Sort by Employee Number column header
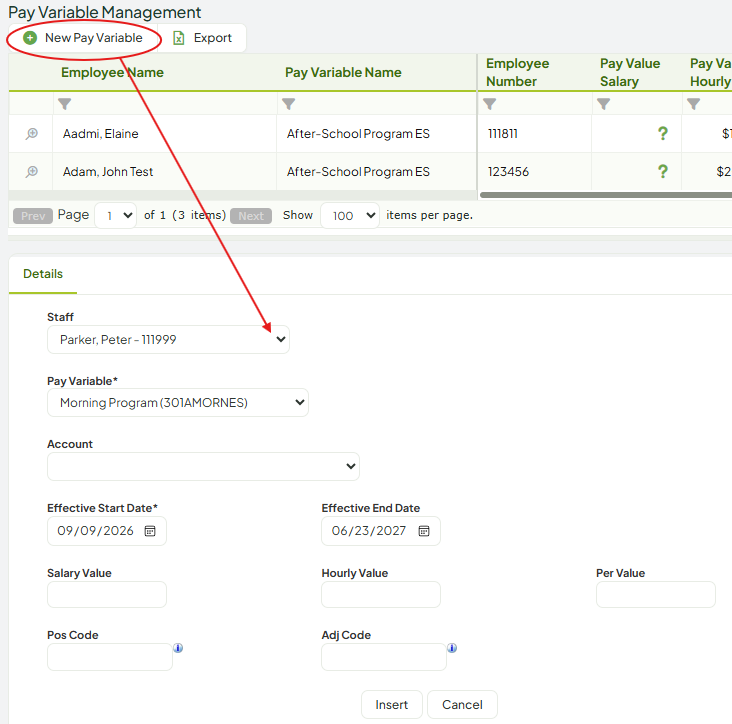732x724 pixels. [x=517, y=72]
